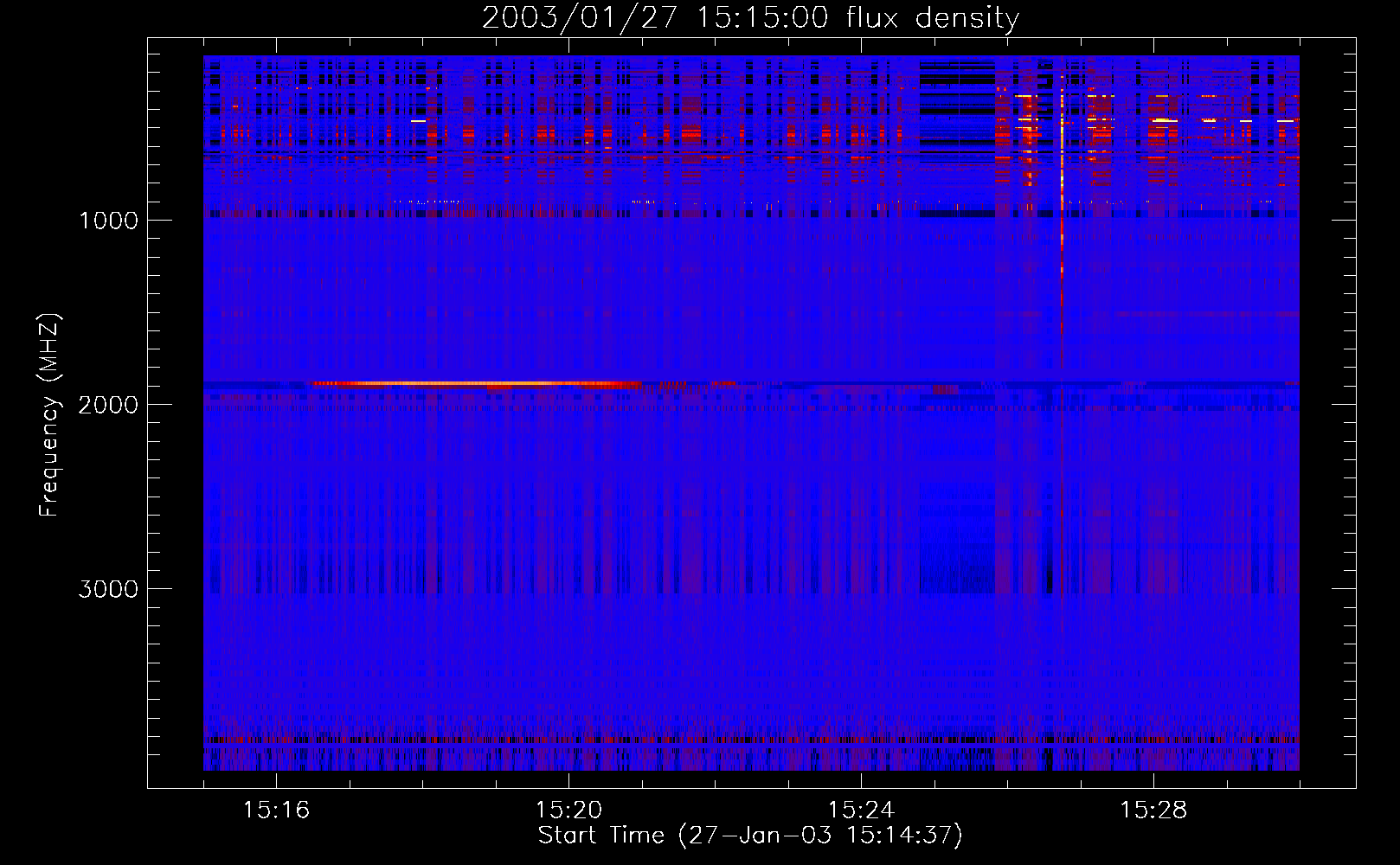Select the 'Start Time (27-Jan-03 15:14:37)' axis label
Image resolution: width=1400 pixels, height=865 pixels.
click(750, 836)
